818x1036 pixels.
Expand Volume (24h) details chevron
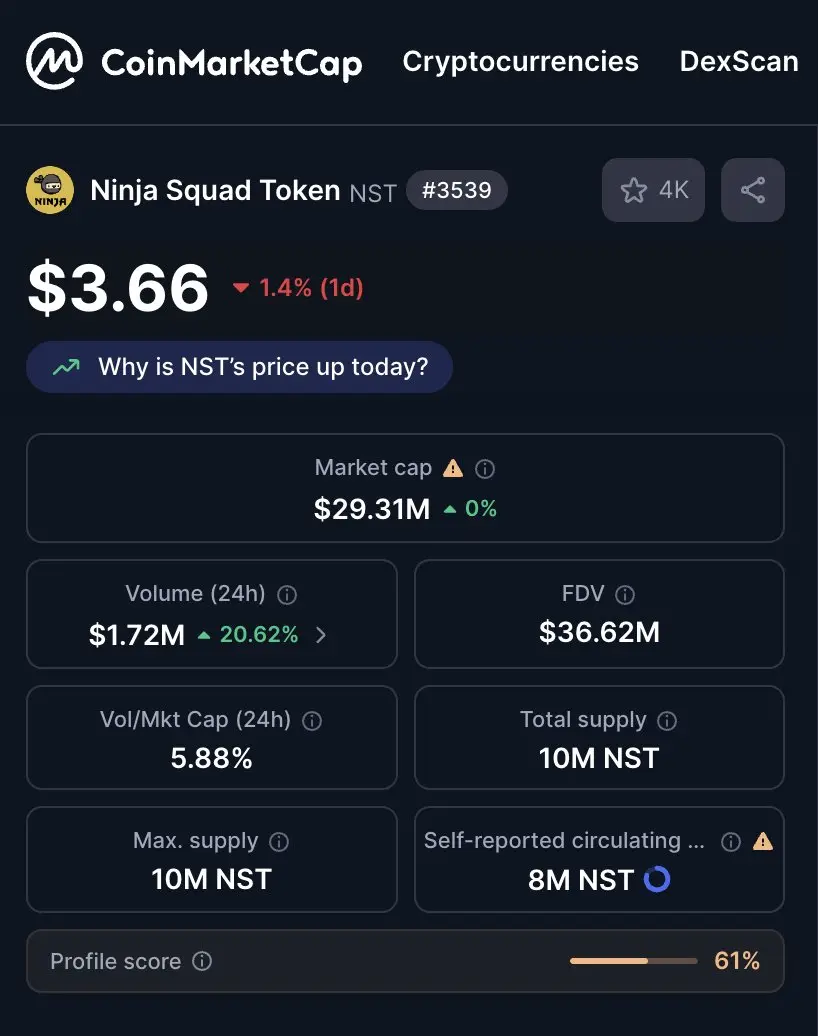coord(321,635)
